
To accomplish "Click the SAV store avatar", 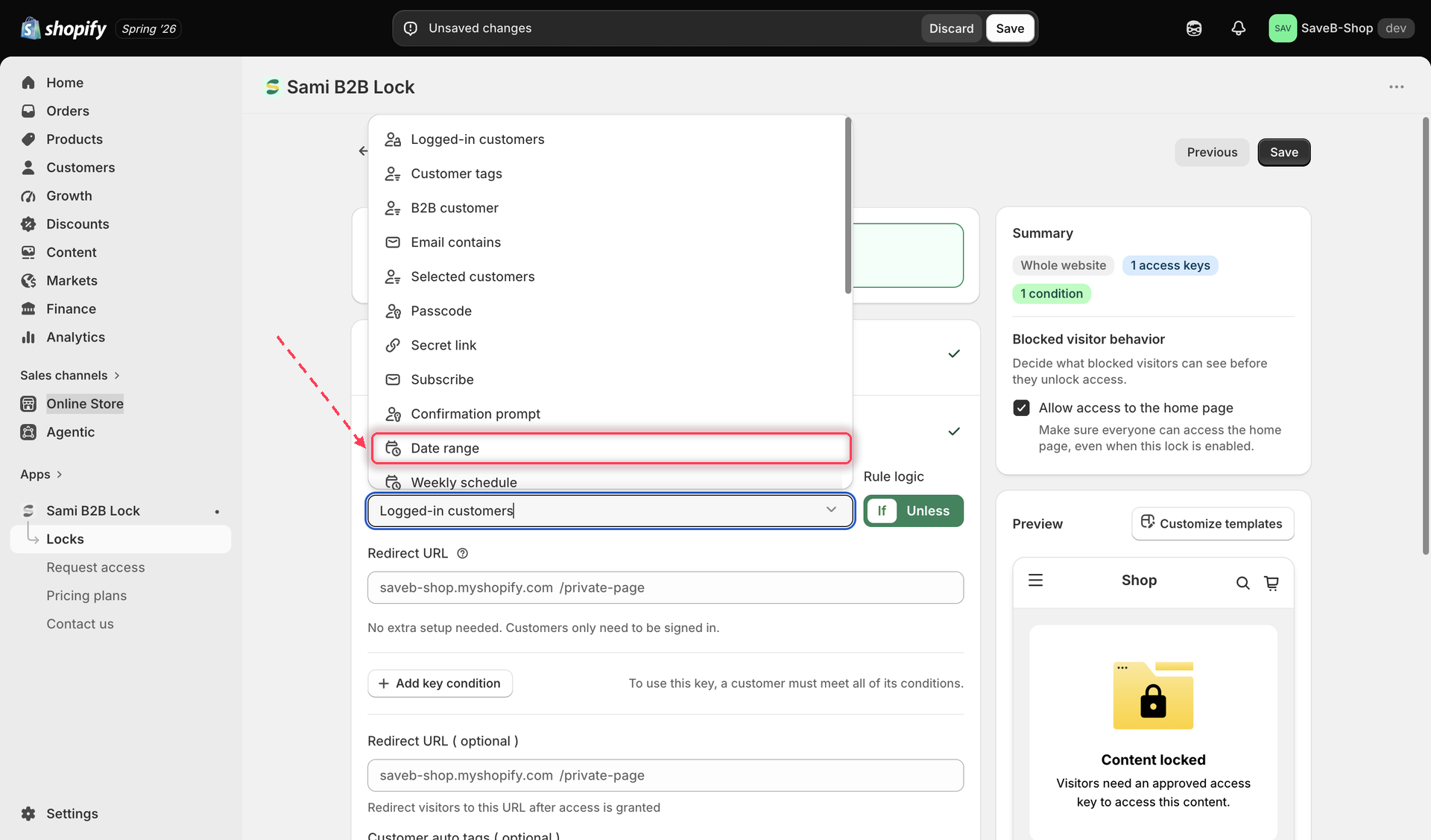I will pos(1283,28).
